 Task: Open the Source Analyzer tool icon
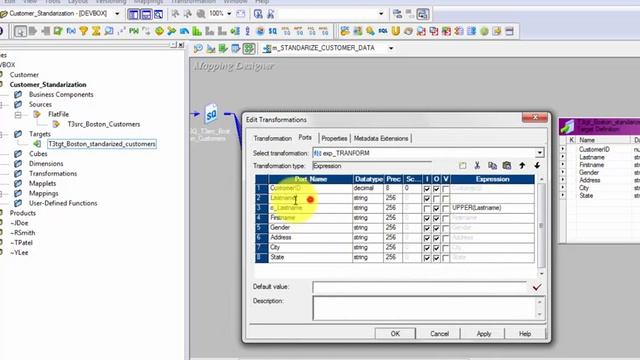[198, 49]
